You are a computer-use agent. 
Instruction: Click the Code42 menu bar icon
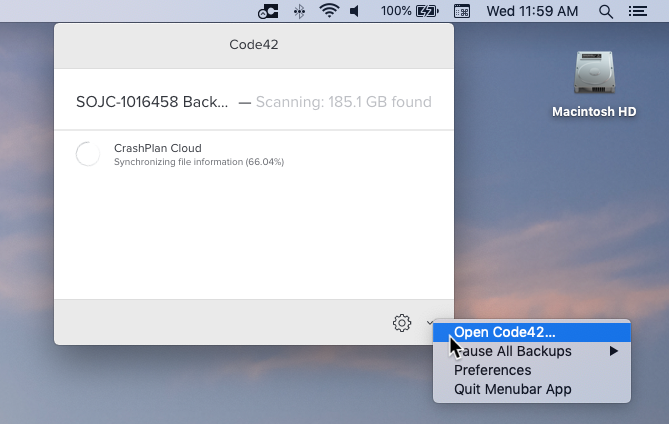click(268, 11)
